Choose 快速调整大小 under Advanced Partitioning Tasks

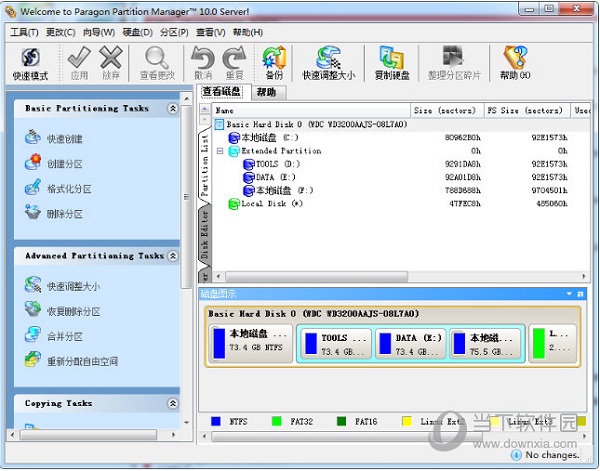(x=62, y=286)
